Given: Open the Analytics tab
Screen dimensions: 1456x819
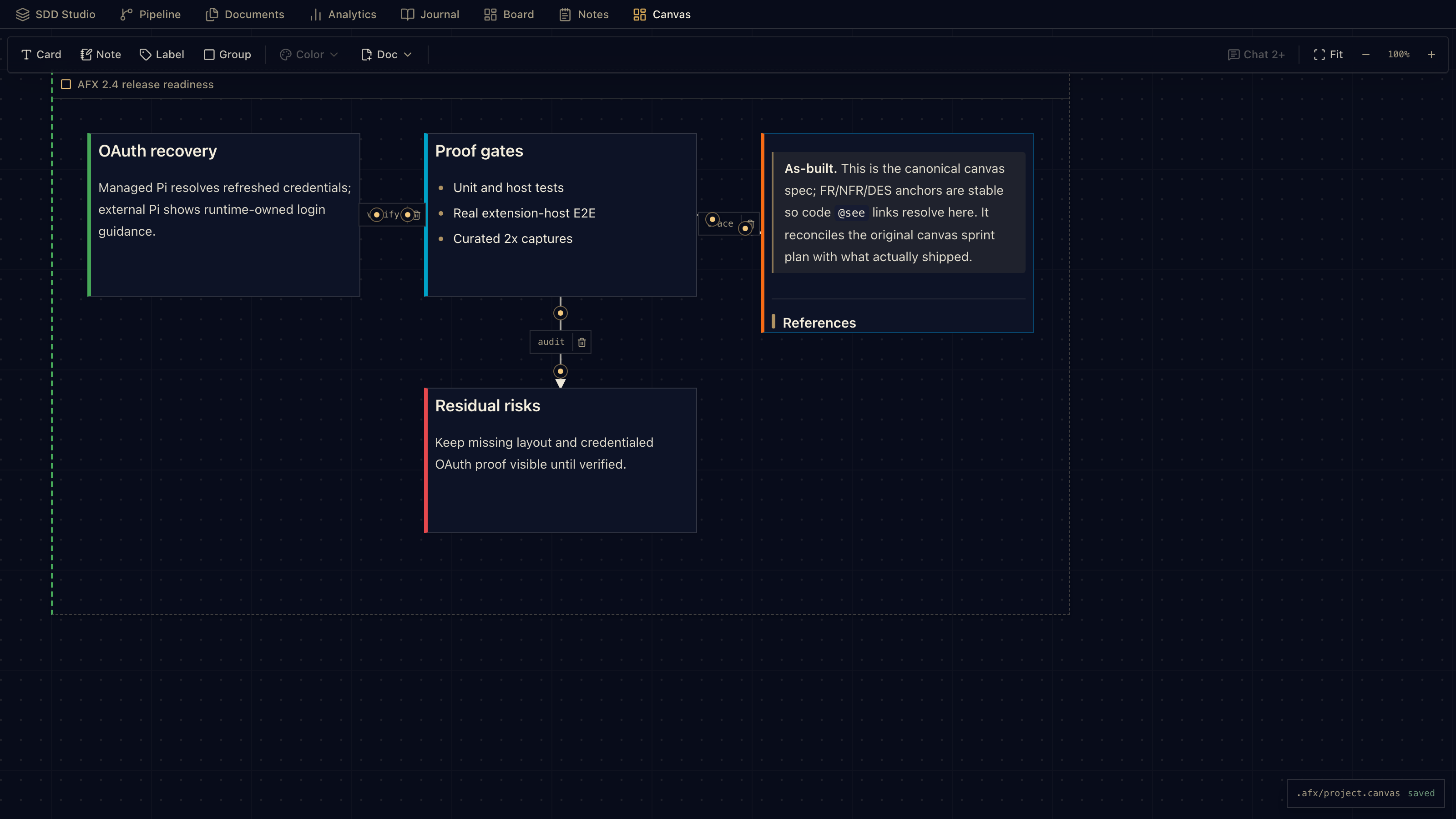Looking at the screenshot, I should 343,14.
